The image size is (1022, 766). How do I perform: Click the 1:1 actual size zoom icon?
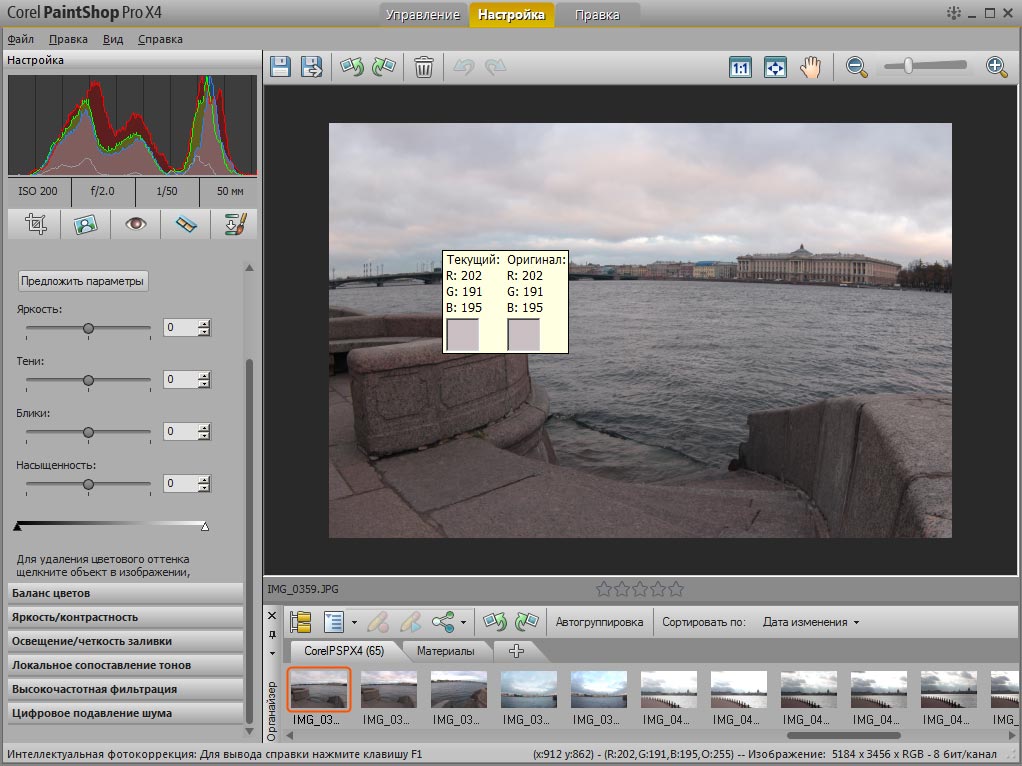[x=740, y=68]
